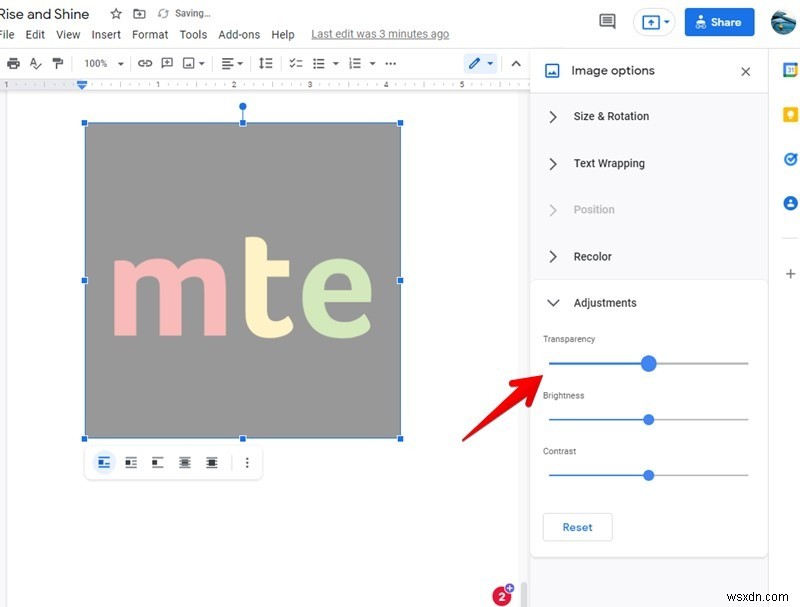Open the Tools menu
This screenshot has width=800, height=607.
(x=193, y=33)
